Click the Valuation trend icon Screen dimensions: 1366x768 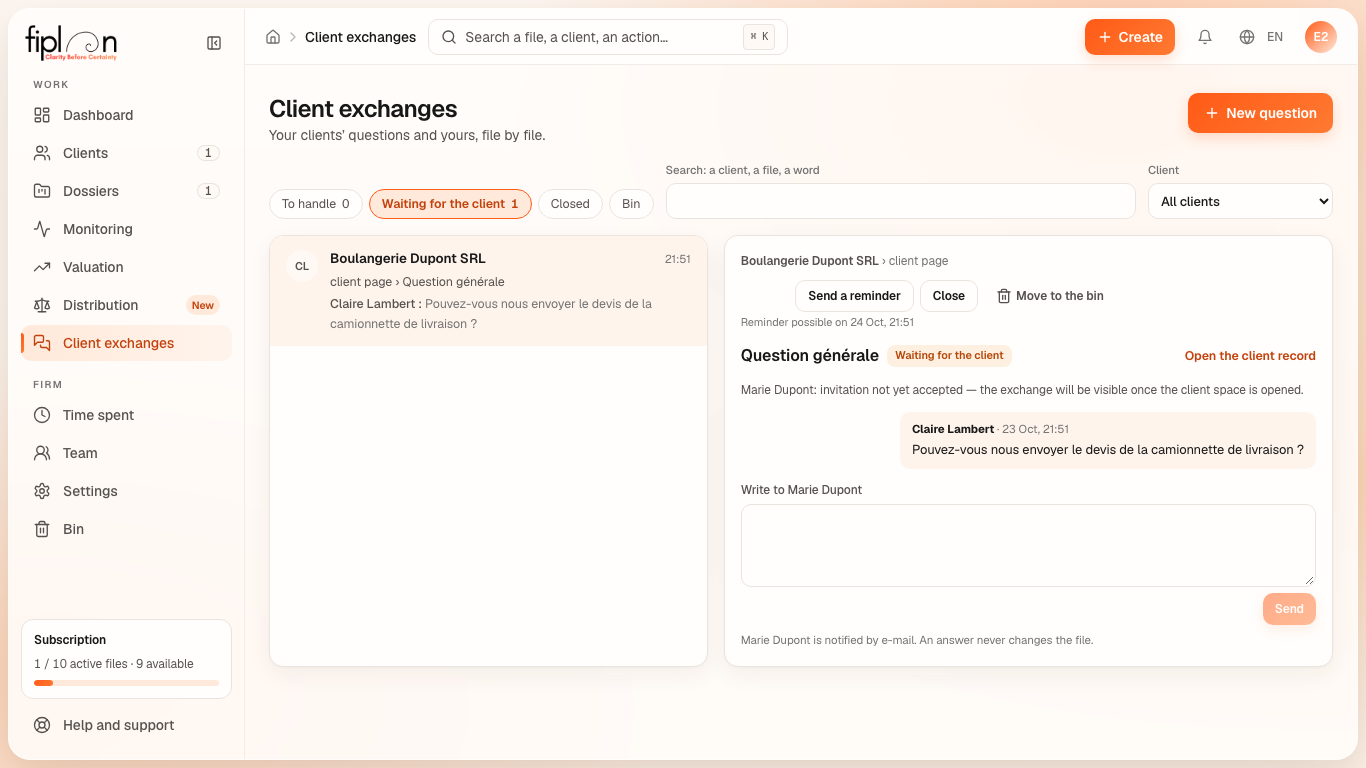tap(42, 267)
